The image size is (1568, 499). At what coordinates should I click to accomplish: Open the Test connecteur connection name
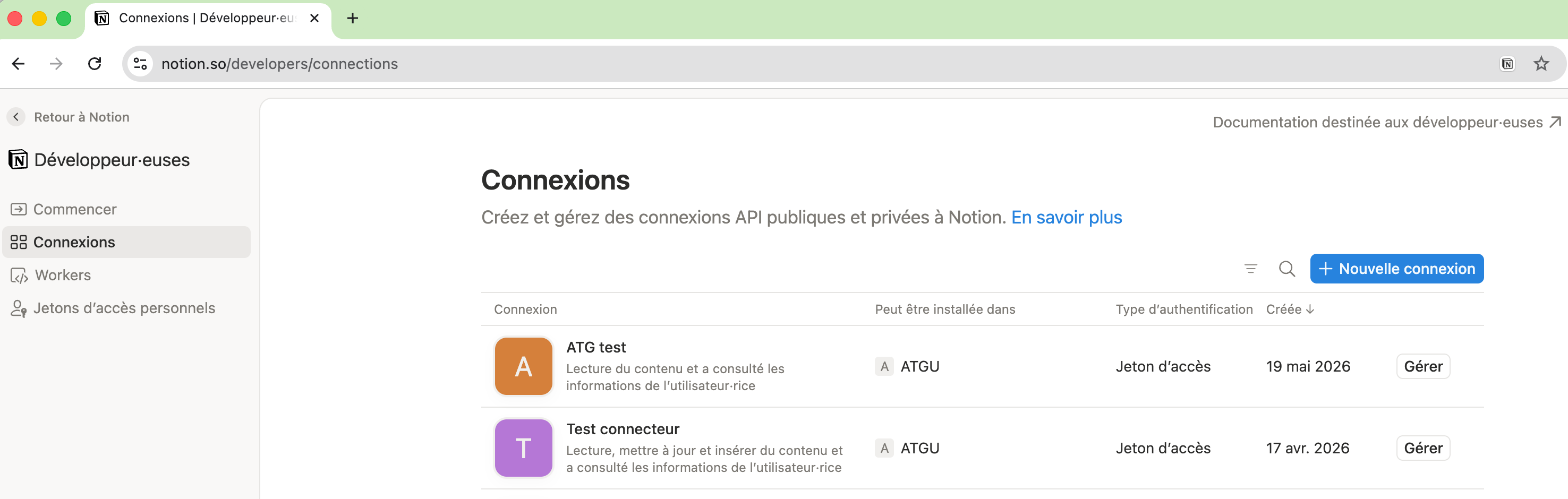click(x=623, y=429)
